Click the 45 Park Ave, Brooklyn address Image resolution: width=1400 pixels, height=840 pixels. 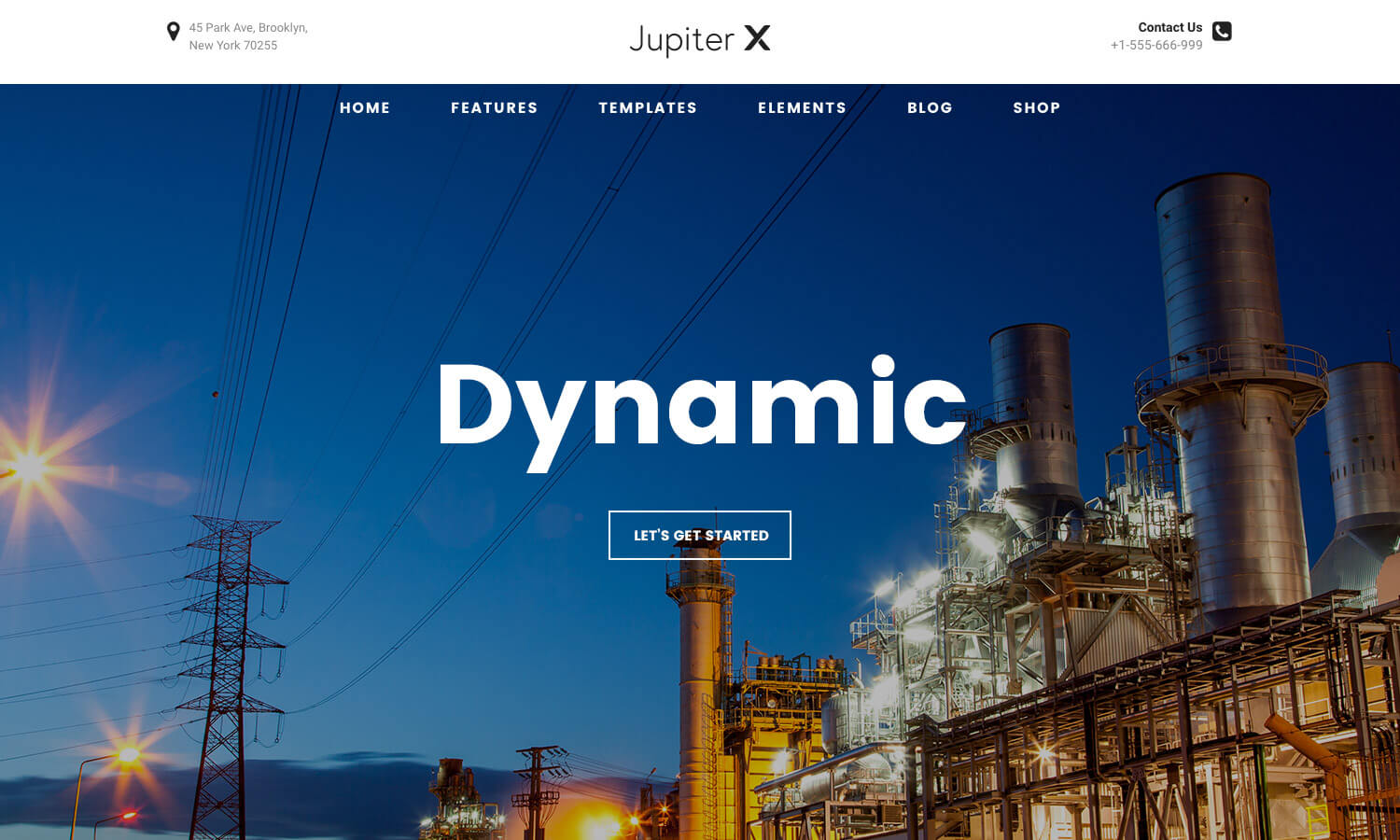[x=248, y=36]
